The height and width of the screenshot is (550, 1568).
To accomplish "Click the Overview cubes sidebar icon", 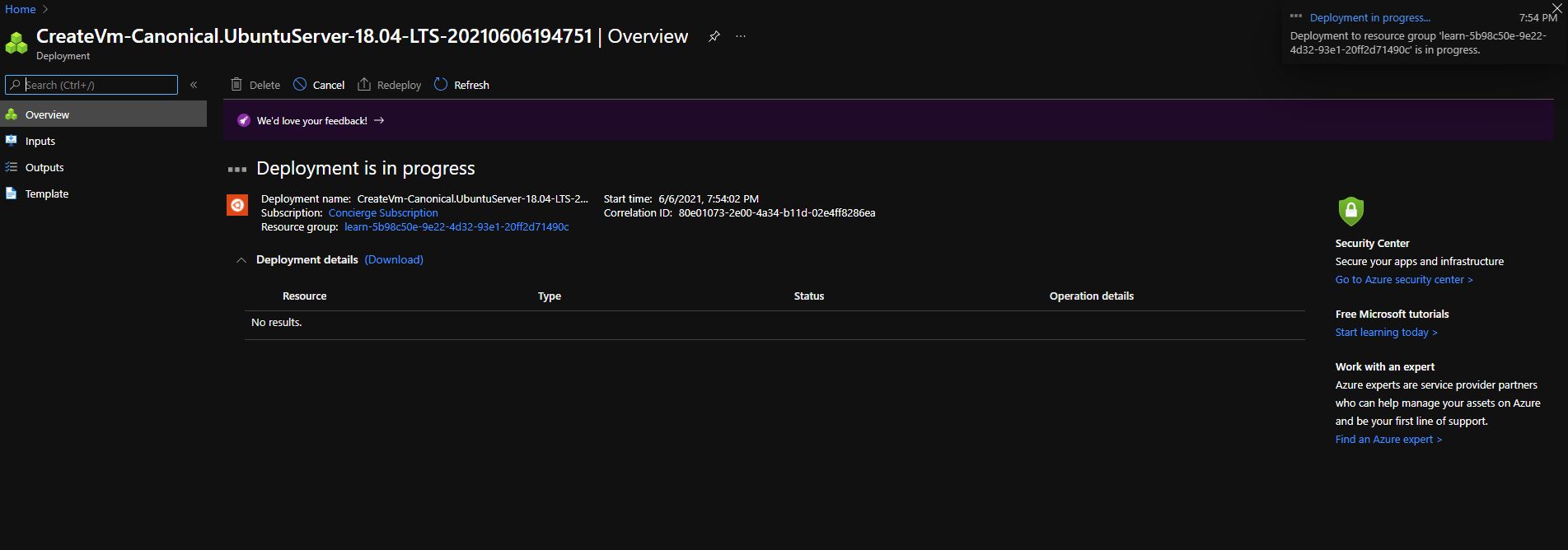I will 12,114.
